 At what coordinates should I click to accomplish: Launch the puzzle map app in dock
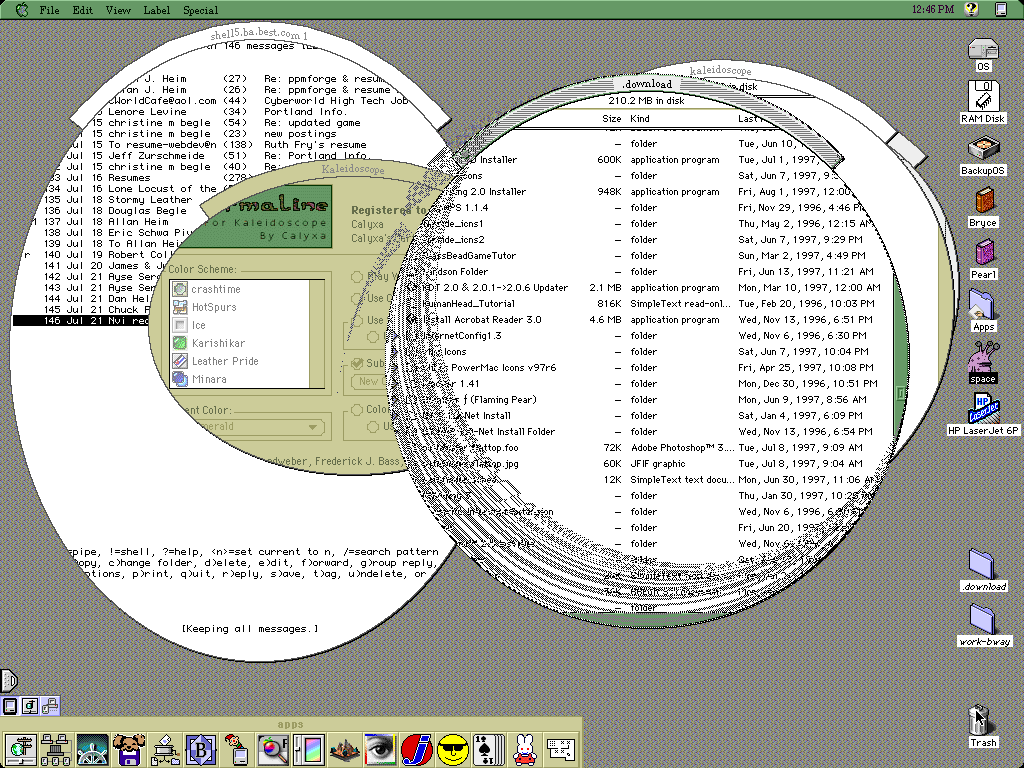point(560,749)
